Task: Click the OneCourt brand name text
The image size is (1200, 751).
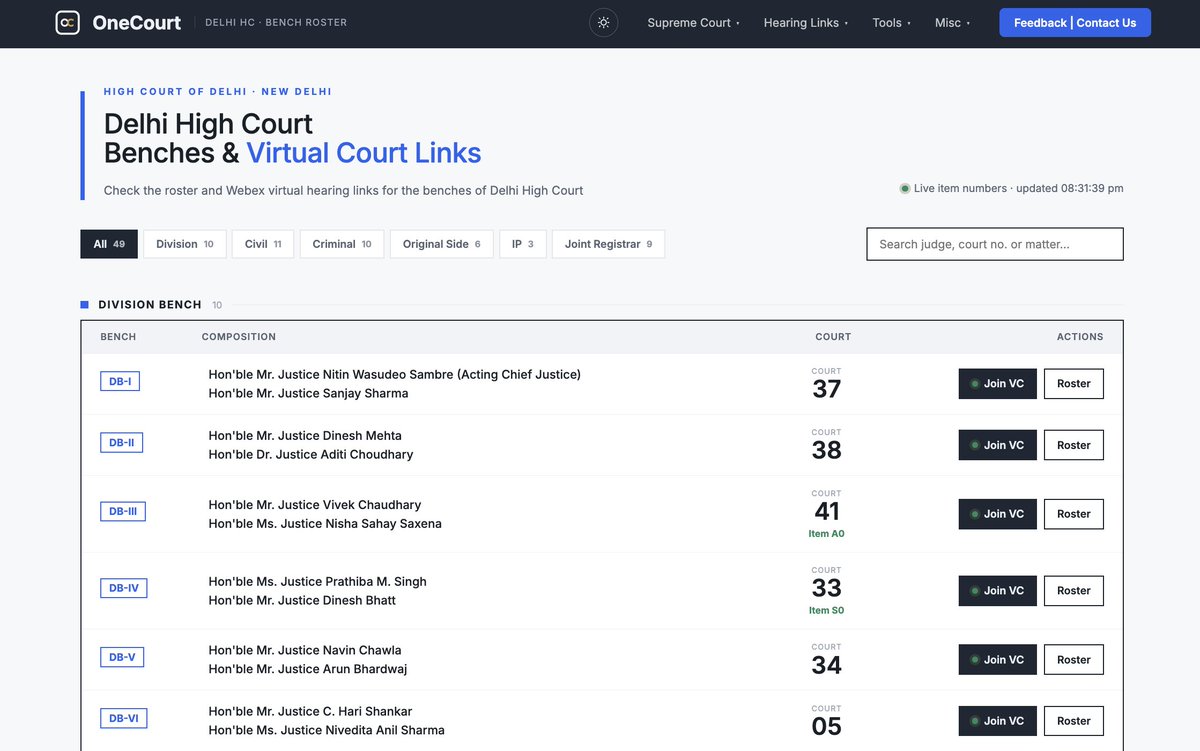Action: tap(137, 22)
